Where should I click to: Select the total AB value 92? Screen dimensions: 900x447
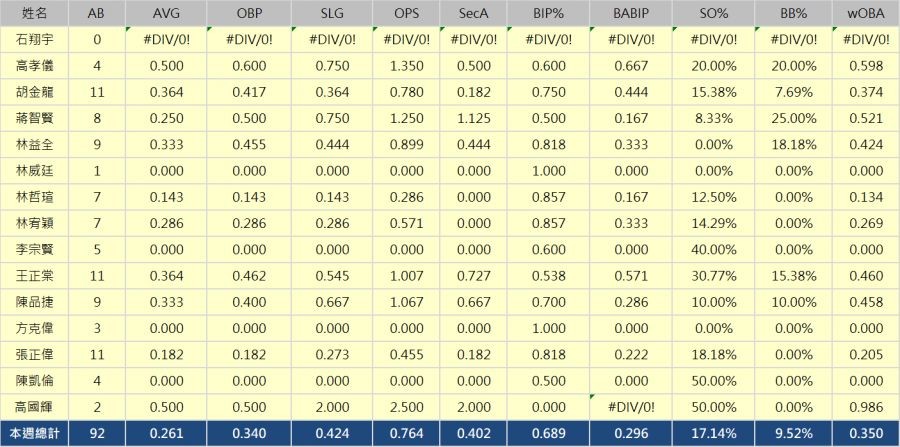[96, 433]
